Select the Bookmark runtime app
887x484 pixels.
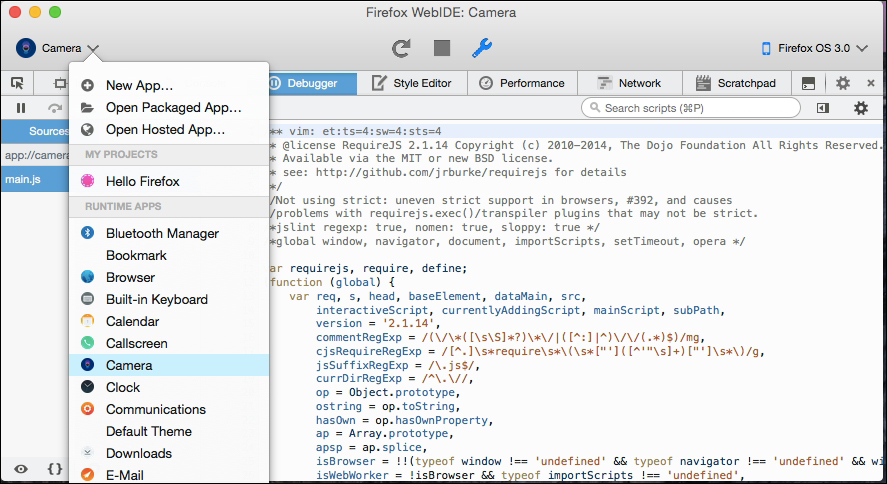[169, 255]
